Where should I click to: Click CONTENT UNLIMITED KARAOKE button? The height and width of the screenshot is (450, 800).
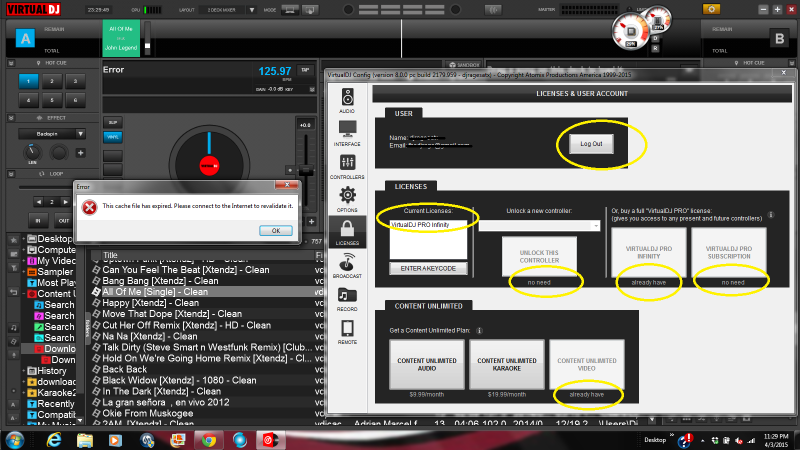pyautogui.click(x=507, y=364)
